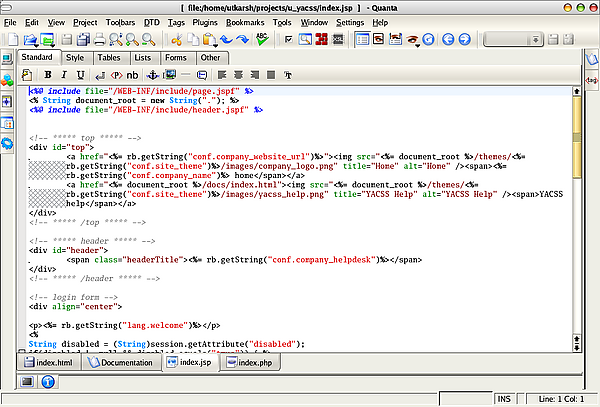The height and width of the screenshot is (407, 600).
Task: Toggle INS insert mode in the status bar
Action: [x=504, y=399]
